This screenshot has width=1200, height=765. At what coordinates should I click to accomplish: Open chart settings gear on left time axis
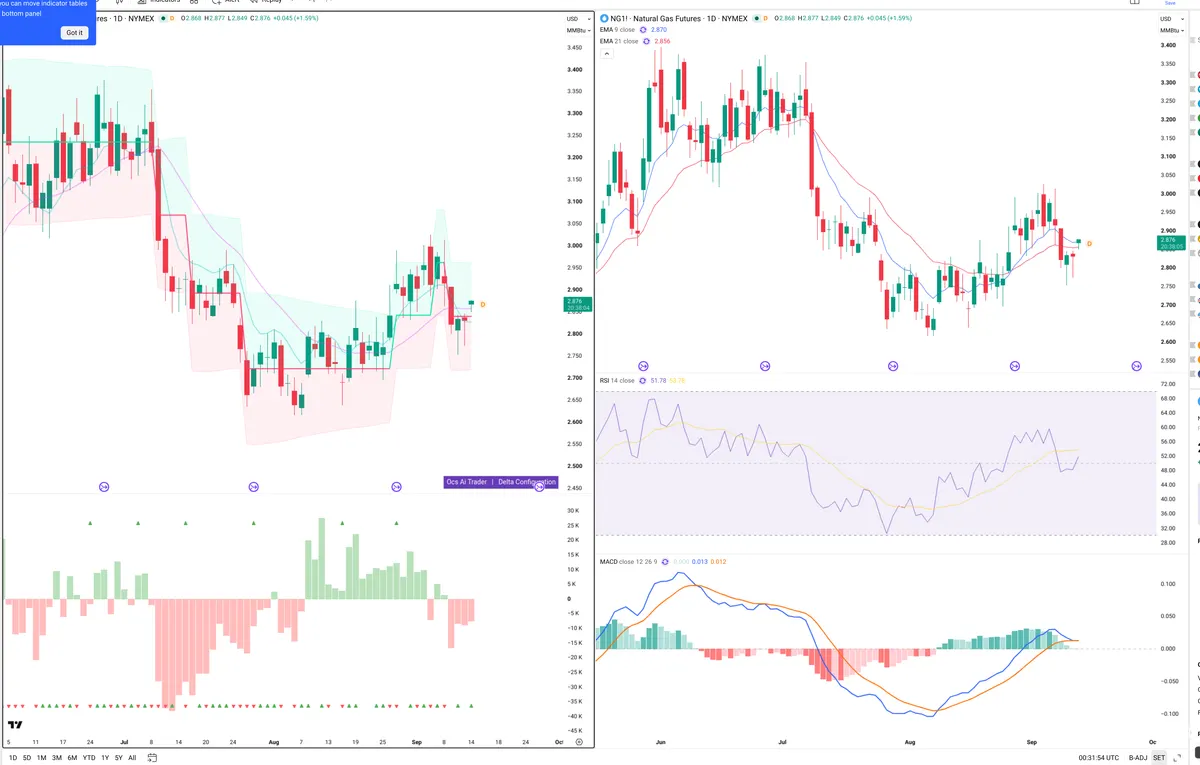[579, 742]
